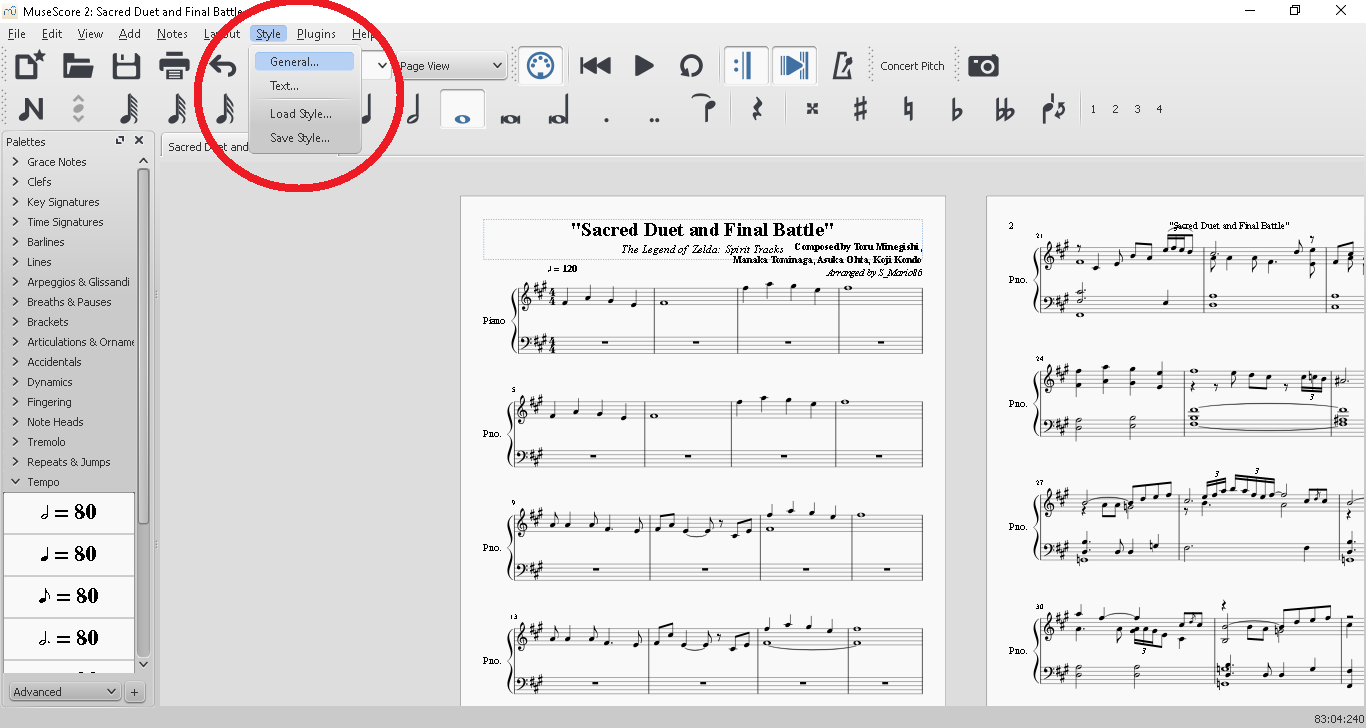The height and width of the screenshot is (728, 1366).
Task: Select the score title "Sacred Duet and Final Battle"
Action: [702, 230]
